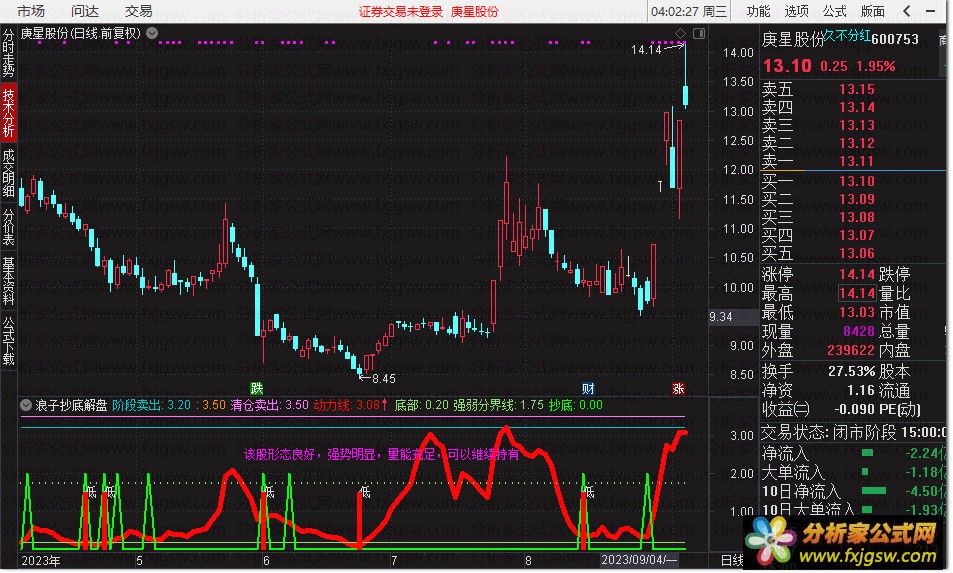
Task: Select 买二 price 13.09
Action: (x=856, y=199)
